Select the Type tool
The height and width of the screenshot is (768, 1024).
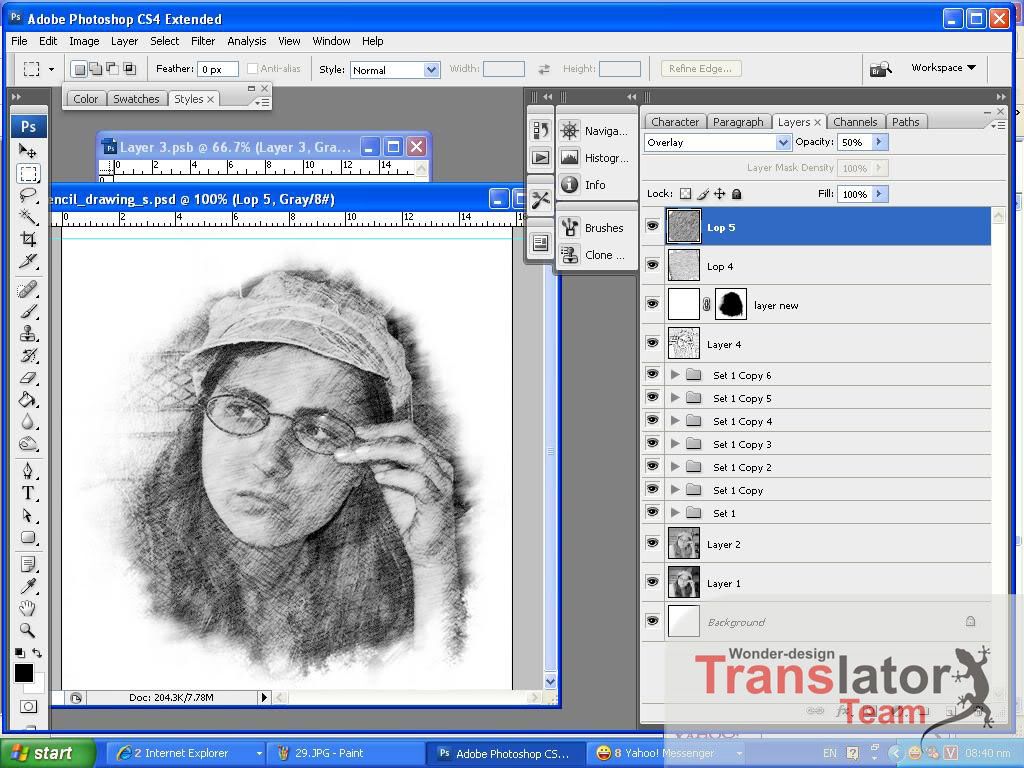click(x=28, y=493)
